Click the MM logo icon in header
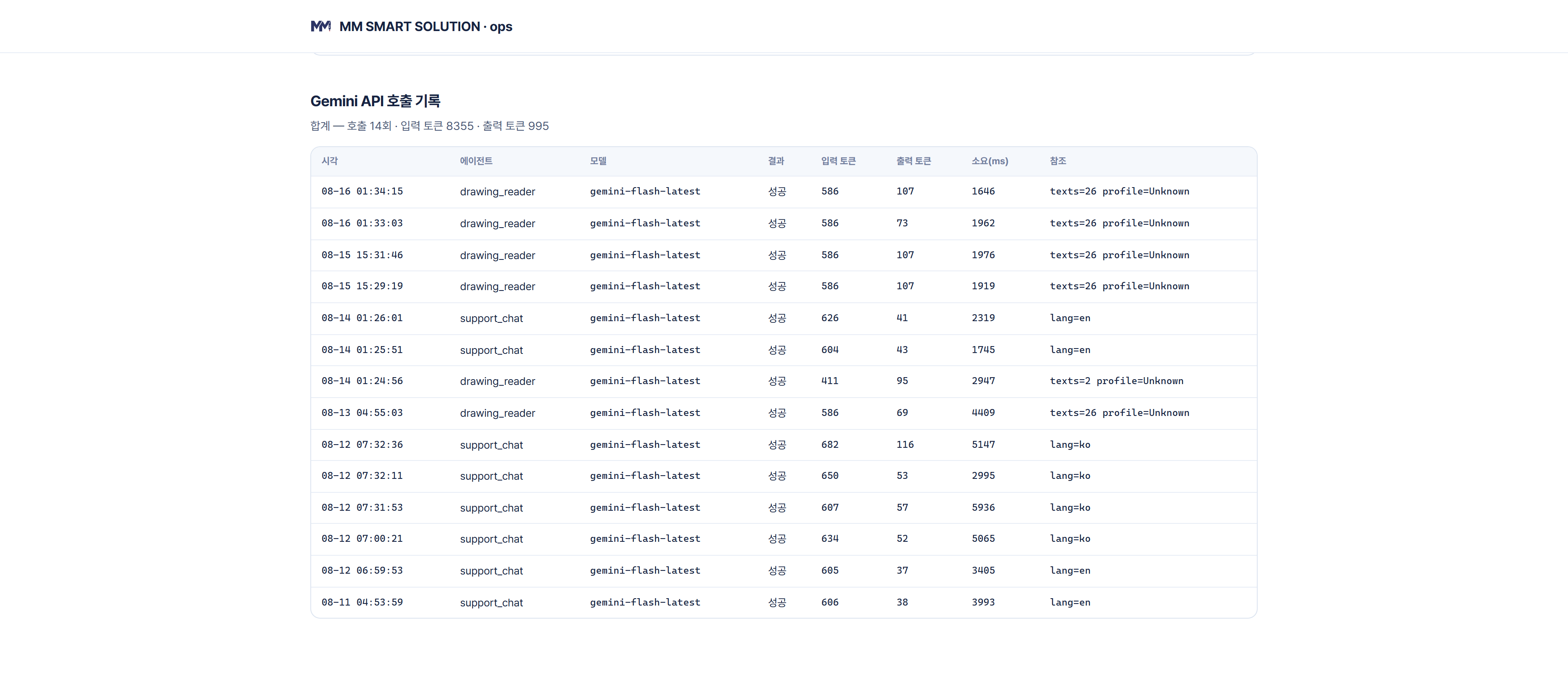Viewport: 1568px width, 684px height. point(321,26)
